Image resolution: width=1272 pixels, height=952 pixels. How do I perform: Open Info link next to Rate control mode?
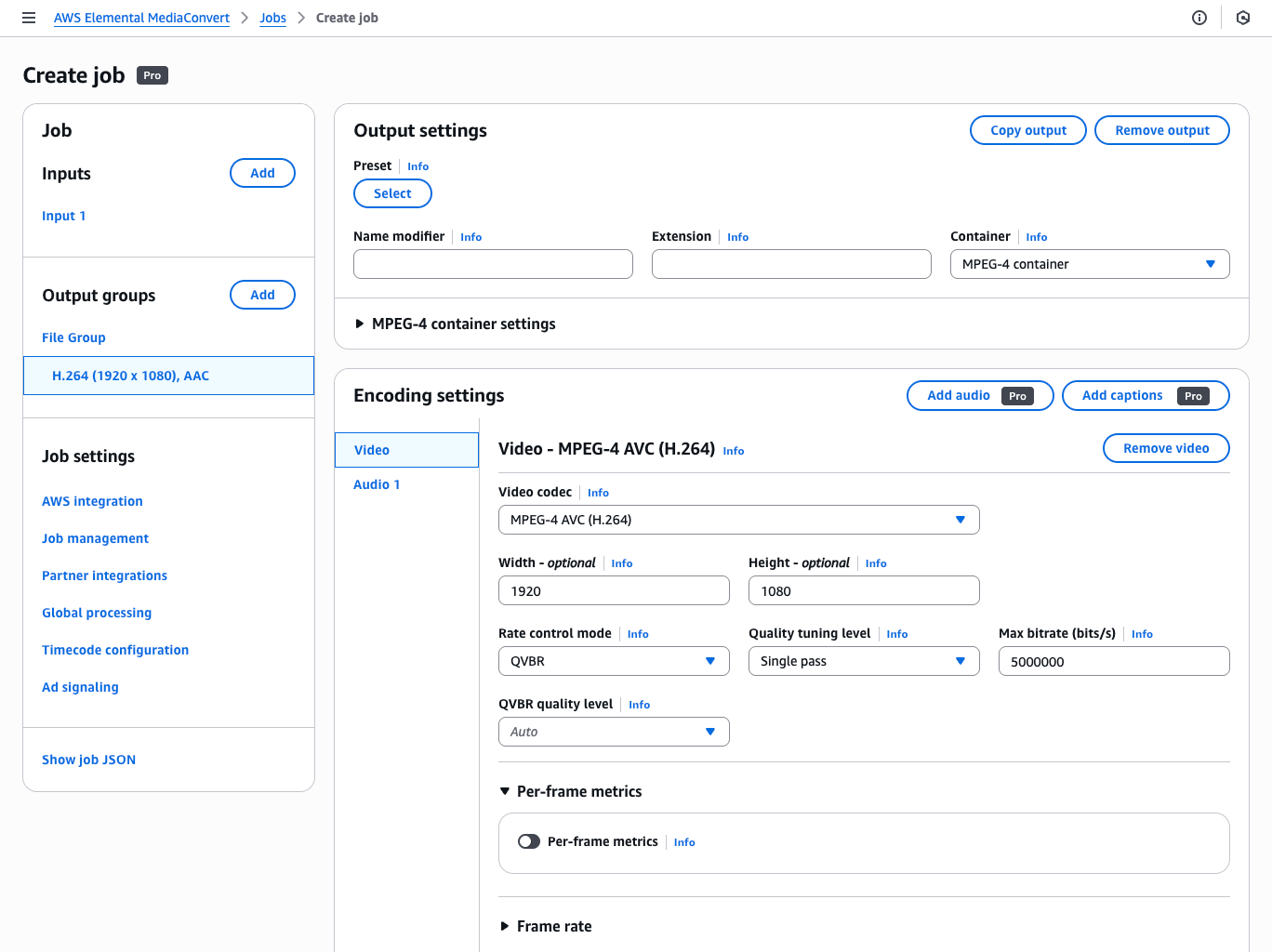[x=637, y=634]
